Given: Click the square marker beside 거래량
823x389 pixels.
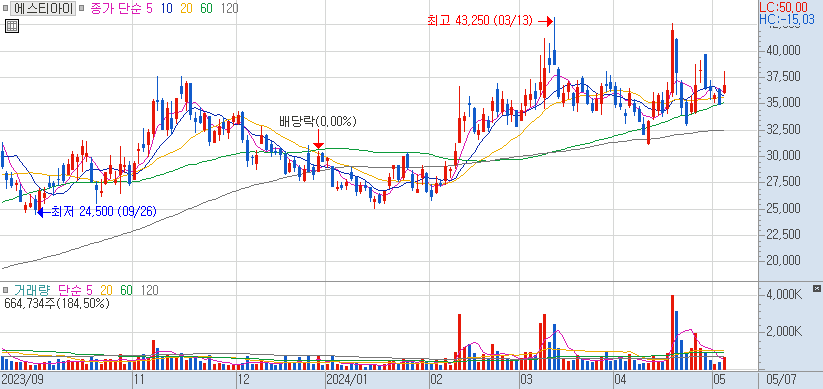Looking at the screenshot, I should (6, 290).
